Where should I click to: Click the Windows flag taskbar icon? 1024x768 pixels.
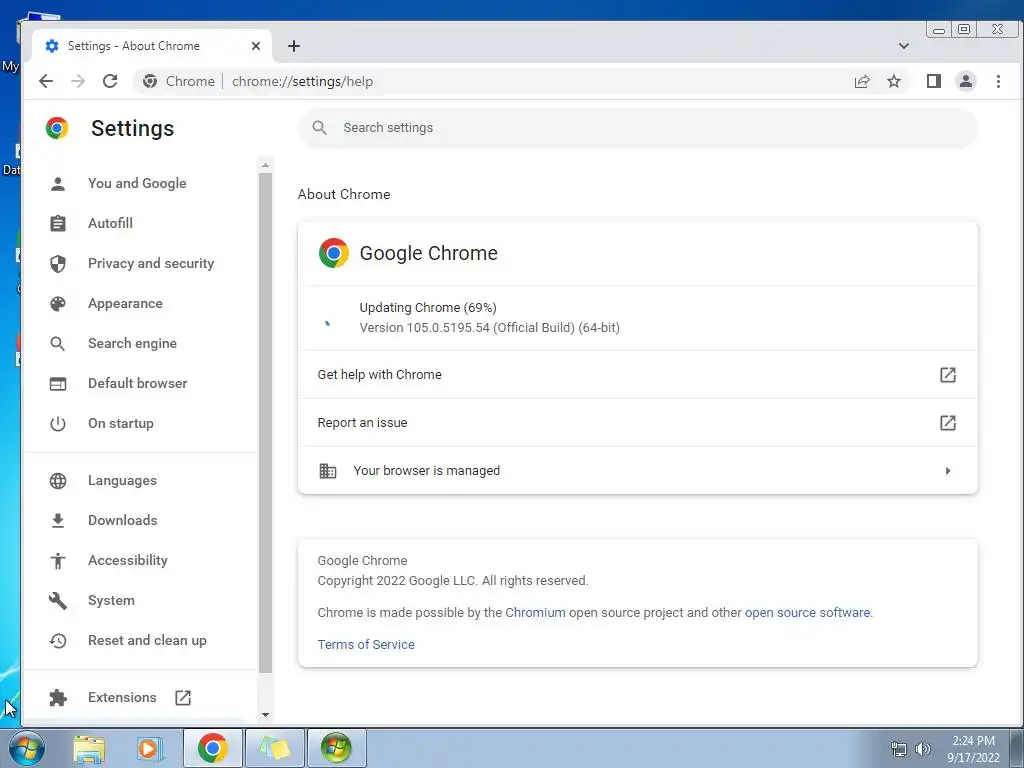pos(336,748)
